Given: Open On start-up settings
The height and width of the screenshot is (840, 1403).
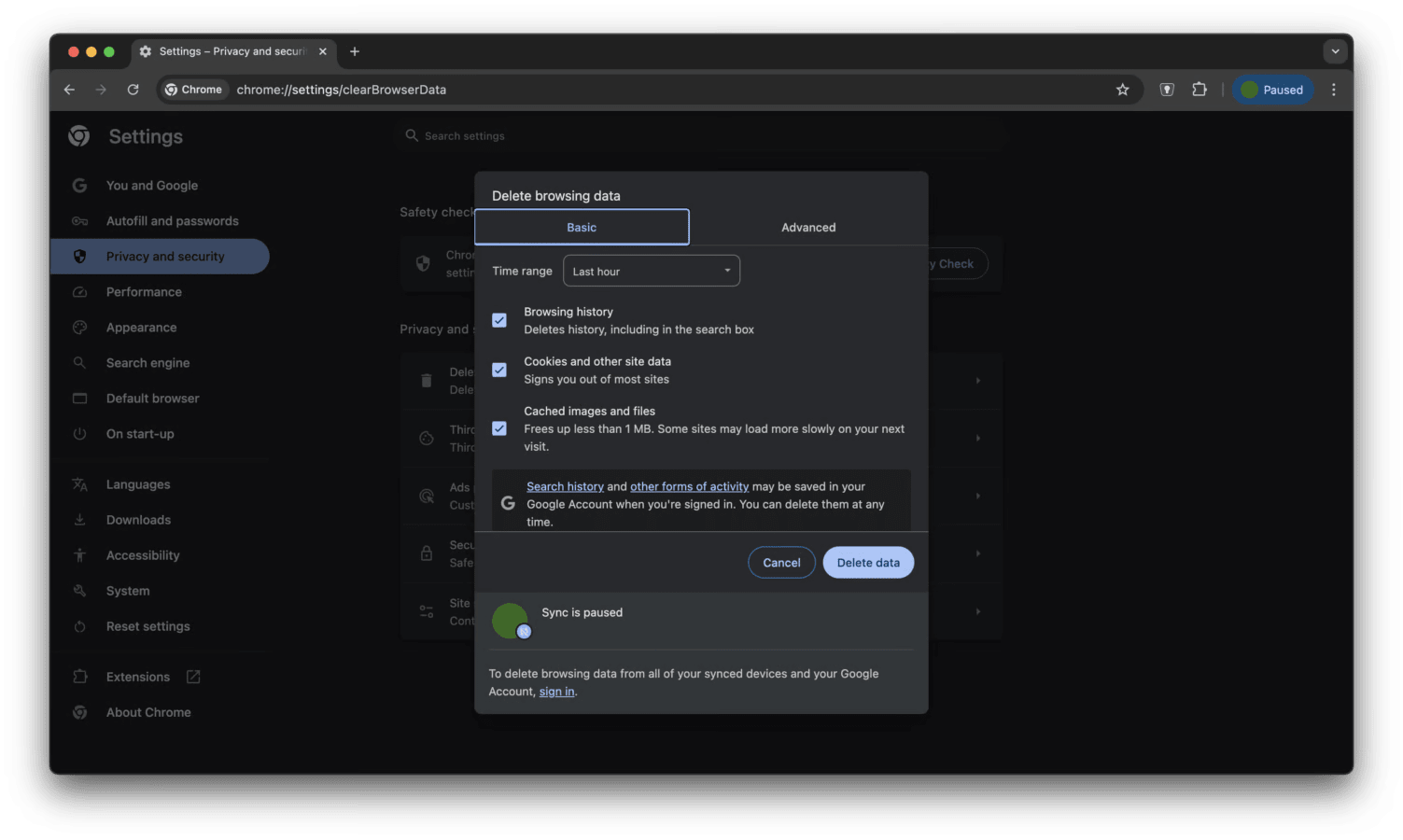Looking at the screenshot, I should 140,434.
